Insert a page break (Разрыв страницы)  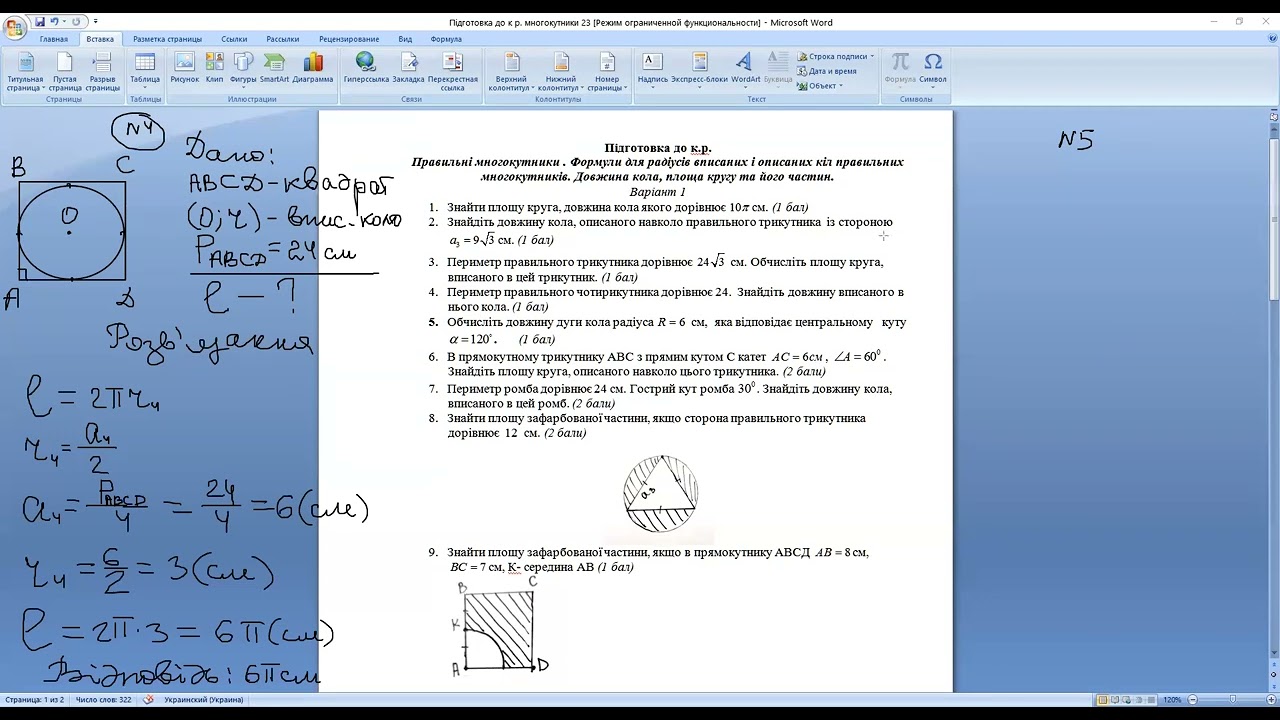[103, 72]
